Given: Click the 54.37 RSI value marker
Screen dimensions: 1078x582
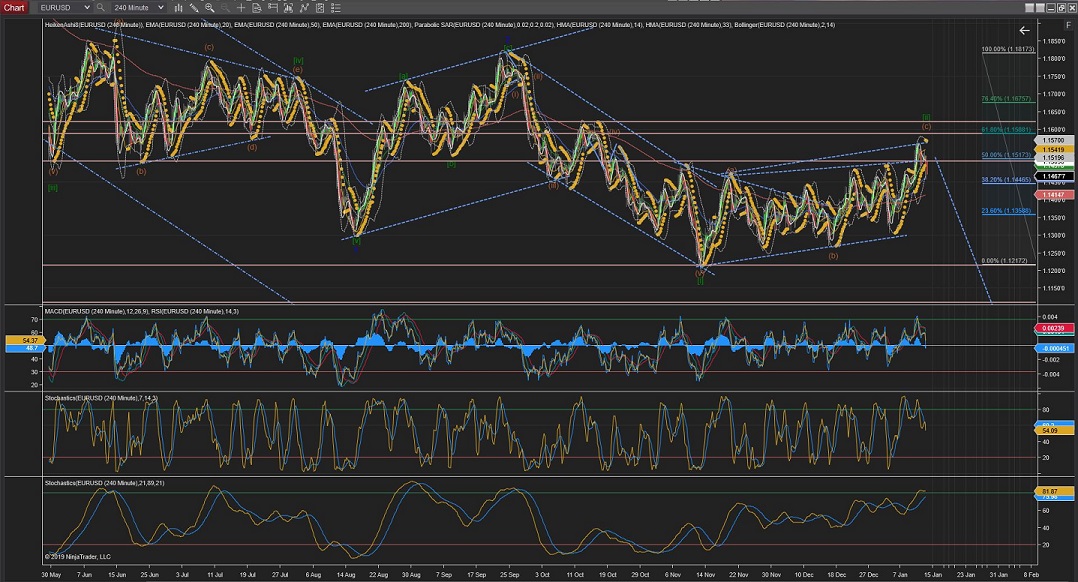Looking at the screenshot, I should (25, 340).
